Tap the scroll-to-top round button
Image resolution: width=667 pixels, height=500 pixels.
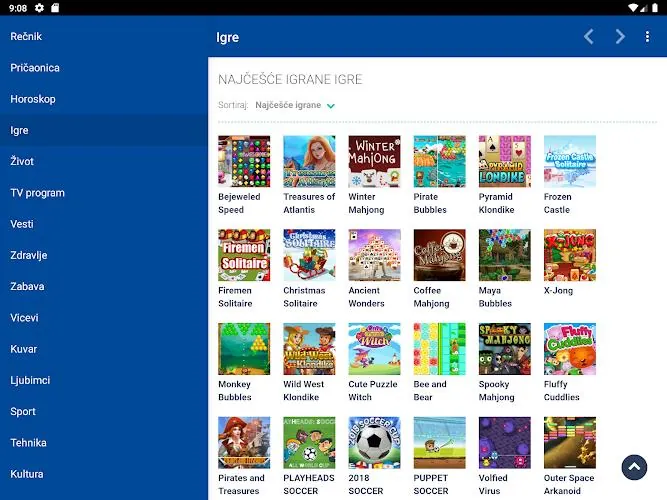[x=634, y=467]
